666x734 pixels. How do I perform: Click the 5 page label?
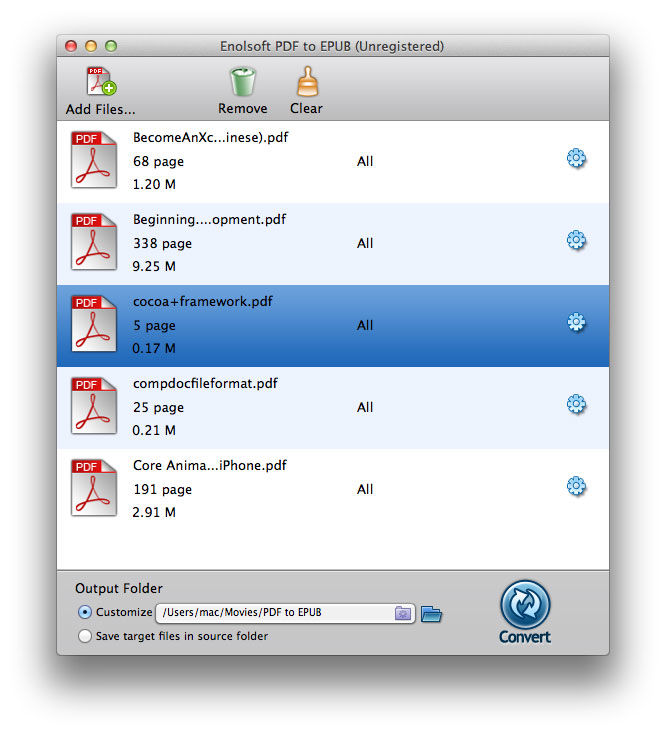pyautogui.click(x=154, y=325)
